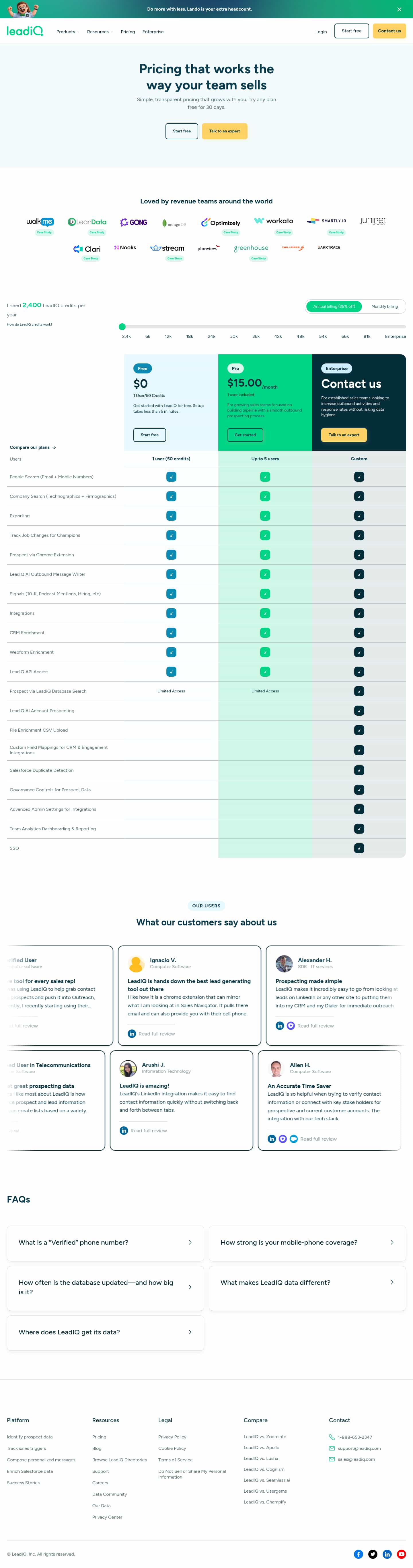This screenshot has width=413, height=1568.
Task: Visit the YouTube channel icon
Action: [402, 1554]
